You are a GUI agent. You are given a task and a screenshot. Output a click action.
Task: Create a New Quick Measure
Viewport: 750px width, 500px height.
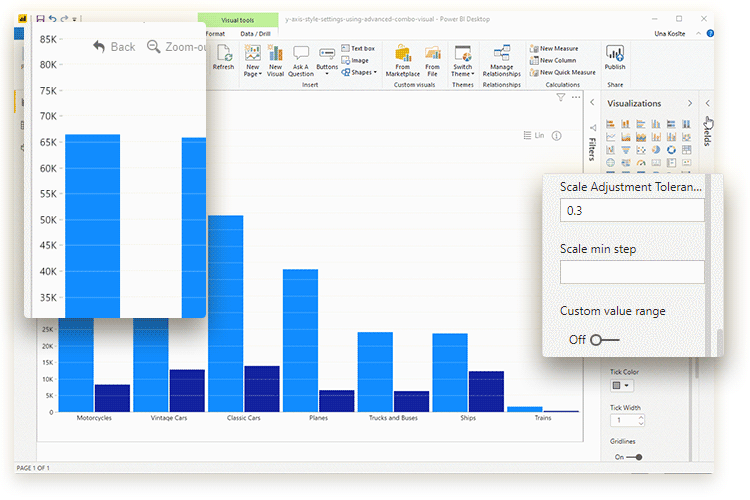[562, 72]
